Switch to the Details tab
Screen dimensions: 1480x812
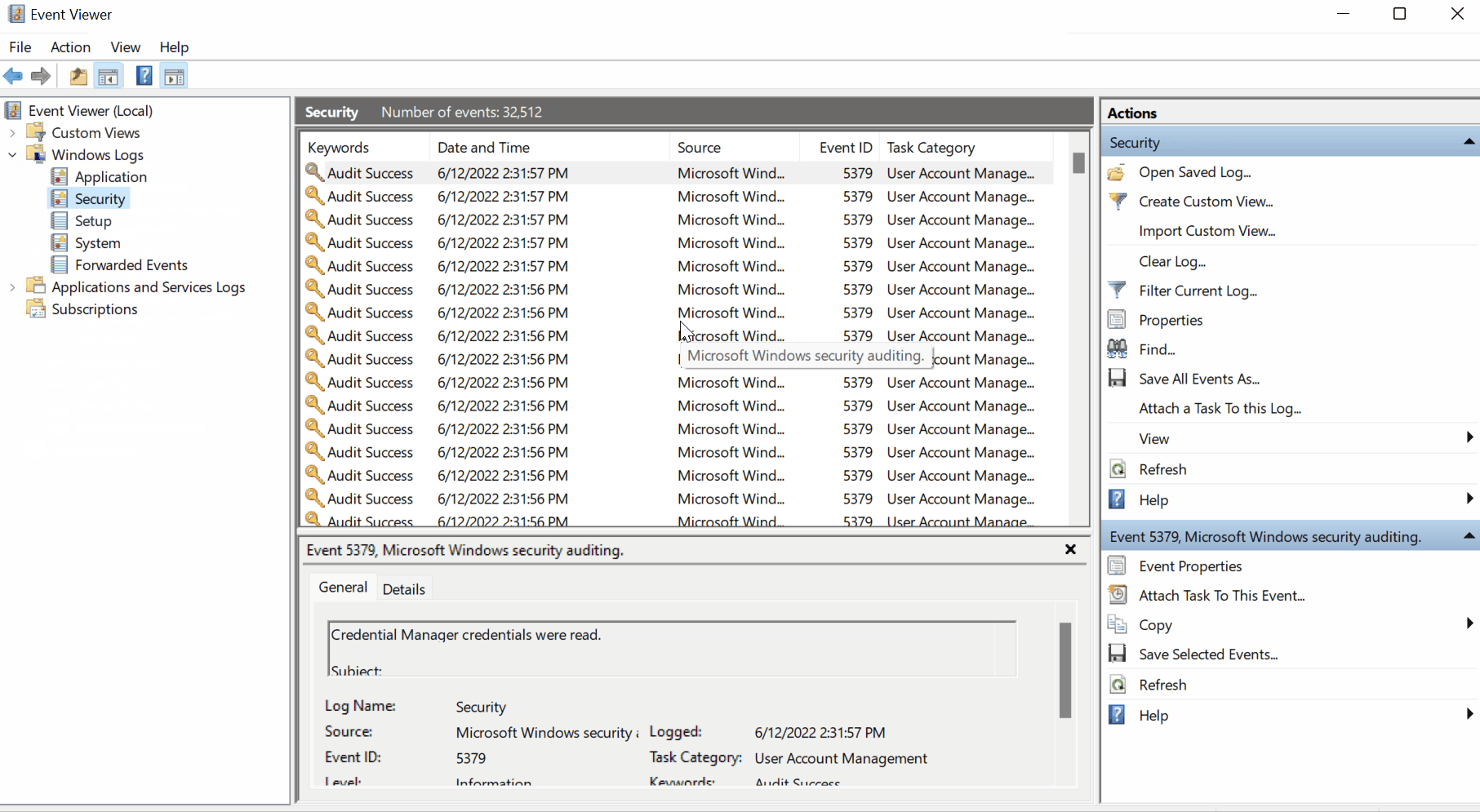(x=403, y=589)
